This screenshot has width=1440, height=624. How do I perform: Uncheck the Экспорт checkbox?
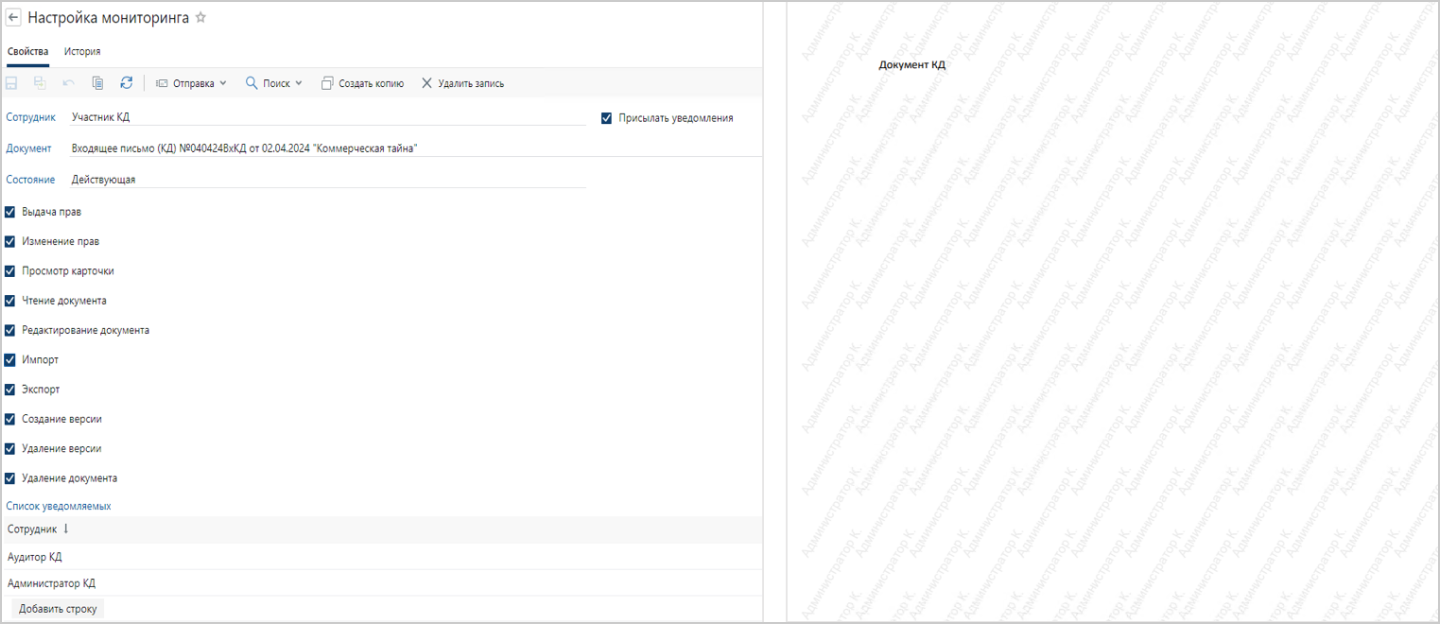point(10,389)
